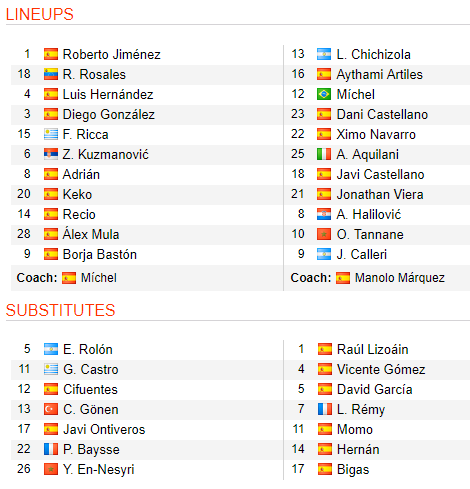This screenshot has height=489, width=470.
Task: Select Borja Bastón in the lineup
Action: [100, 254]
